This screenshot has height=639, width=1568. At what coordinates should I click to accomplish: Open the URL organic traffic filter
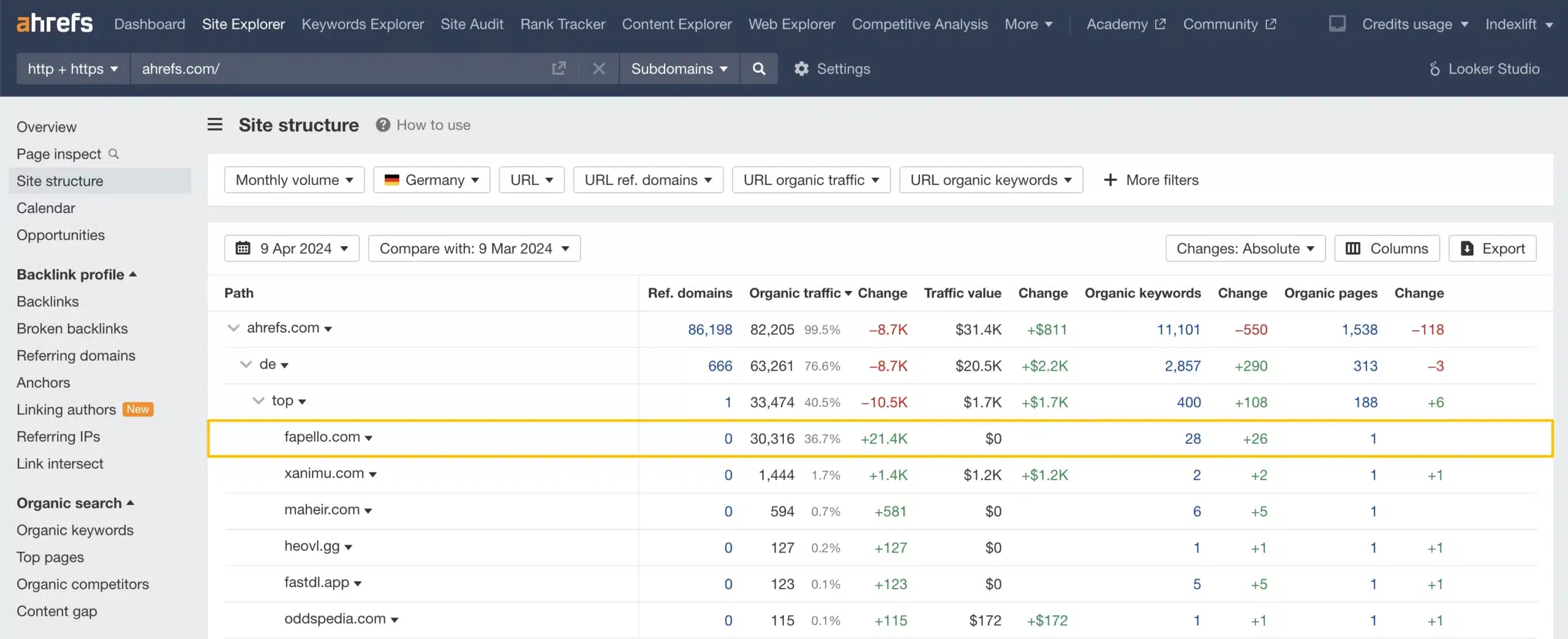[811, 180]
